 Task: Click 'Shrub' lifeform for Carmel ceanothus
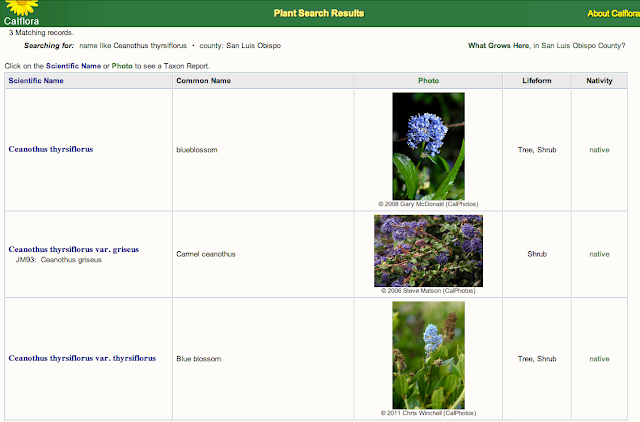[537, 254]
